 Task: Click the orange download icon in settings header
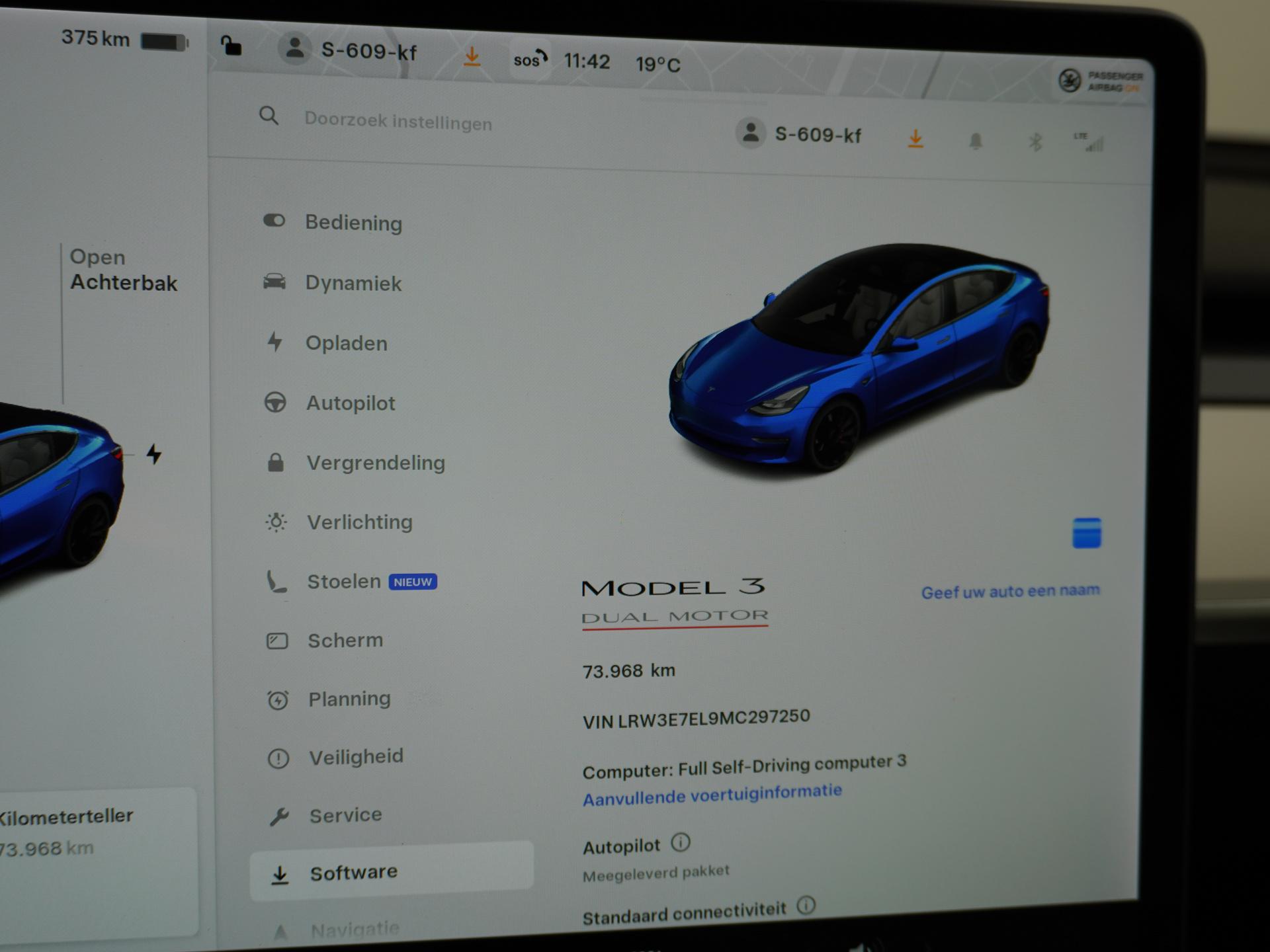click(x=915, y=138)
